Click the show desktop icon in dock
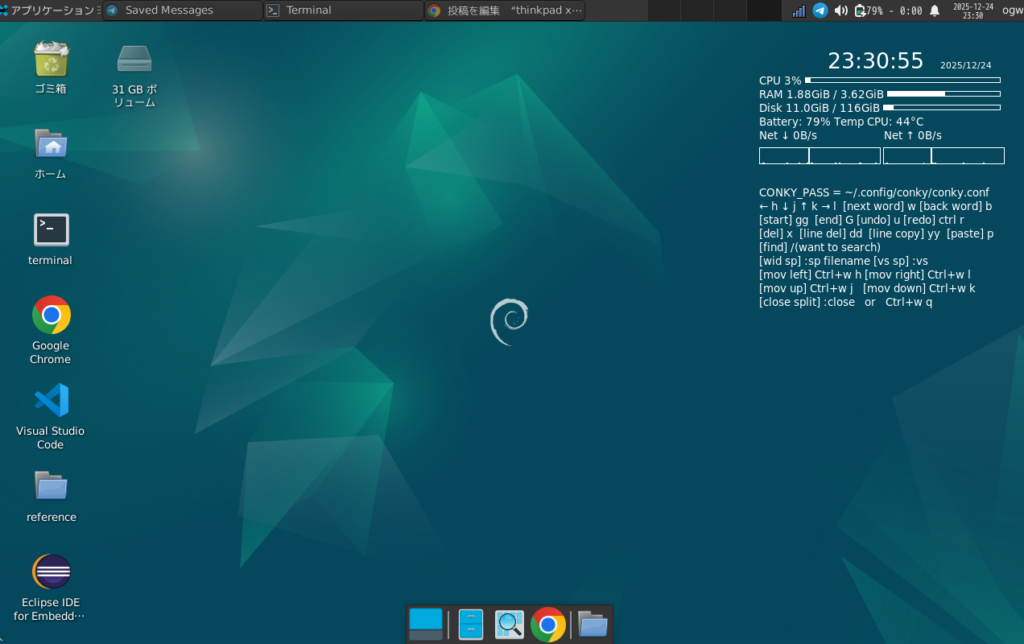 tap(426, 624)
